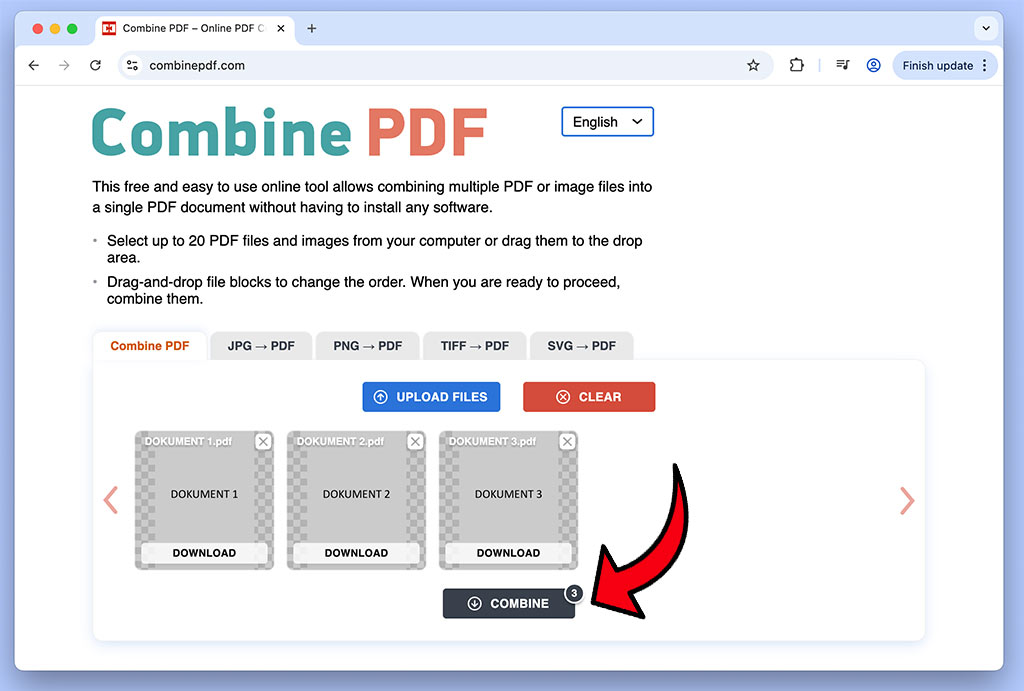Switch to the TIFF → PDF tab

(474, 345)
